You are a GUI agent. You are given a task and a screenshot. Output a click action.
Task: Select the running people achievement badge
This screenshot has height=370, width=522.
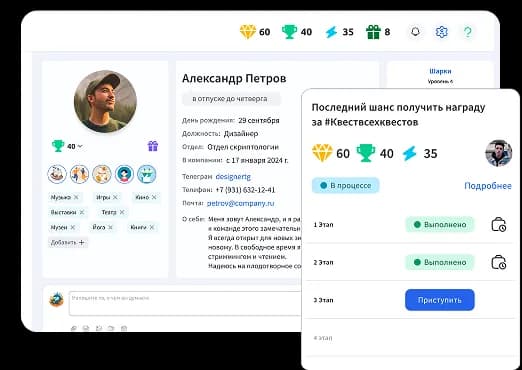tap(79, 174)
